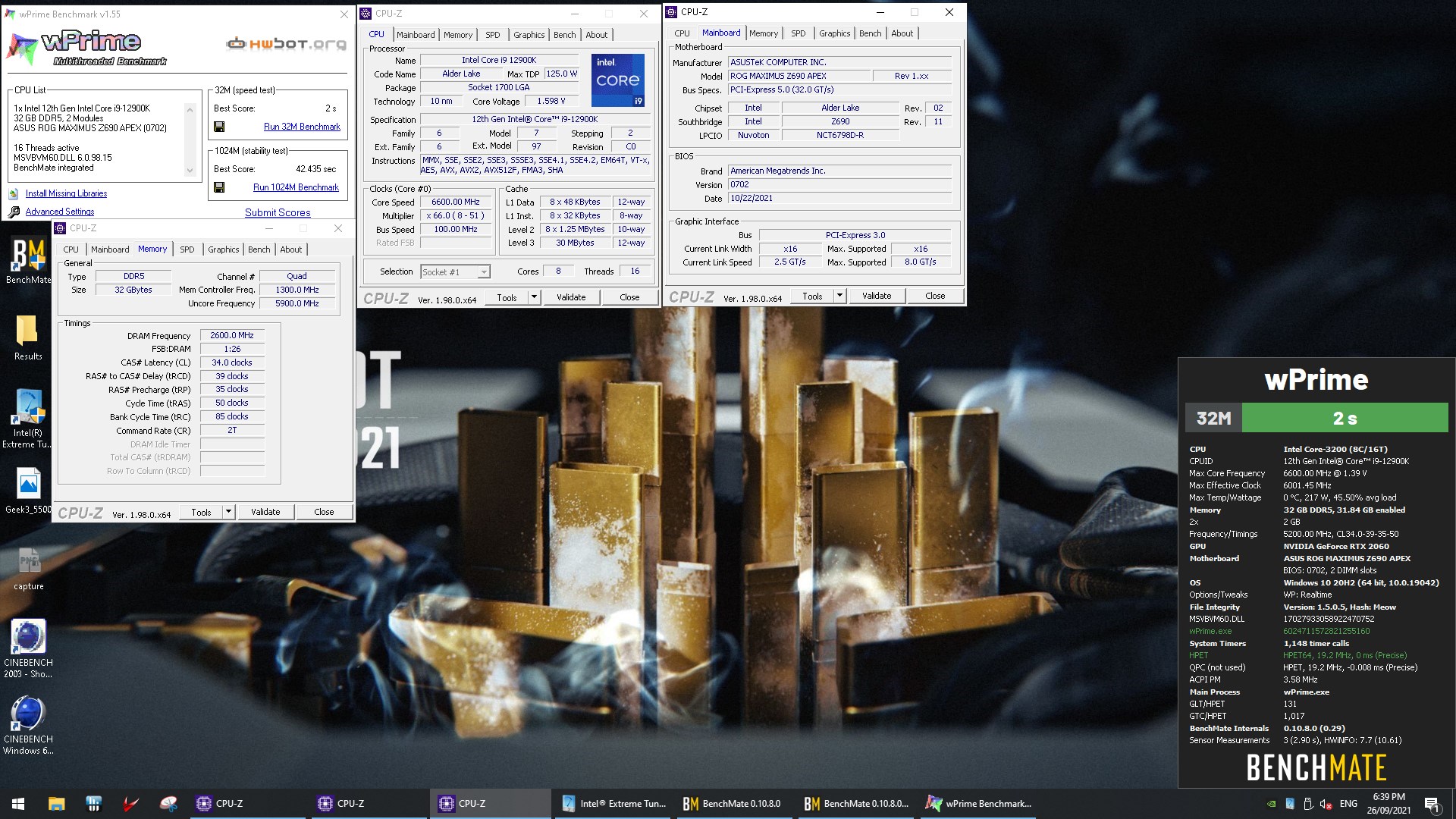The image size is (1456, 819).
Task: Open the Results folder on the desktop
Action: 28,338
